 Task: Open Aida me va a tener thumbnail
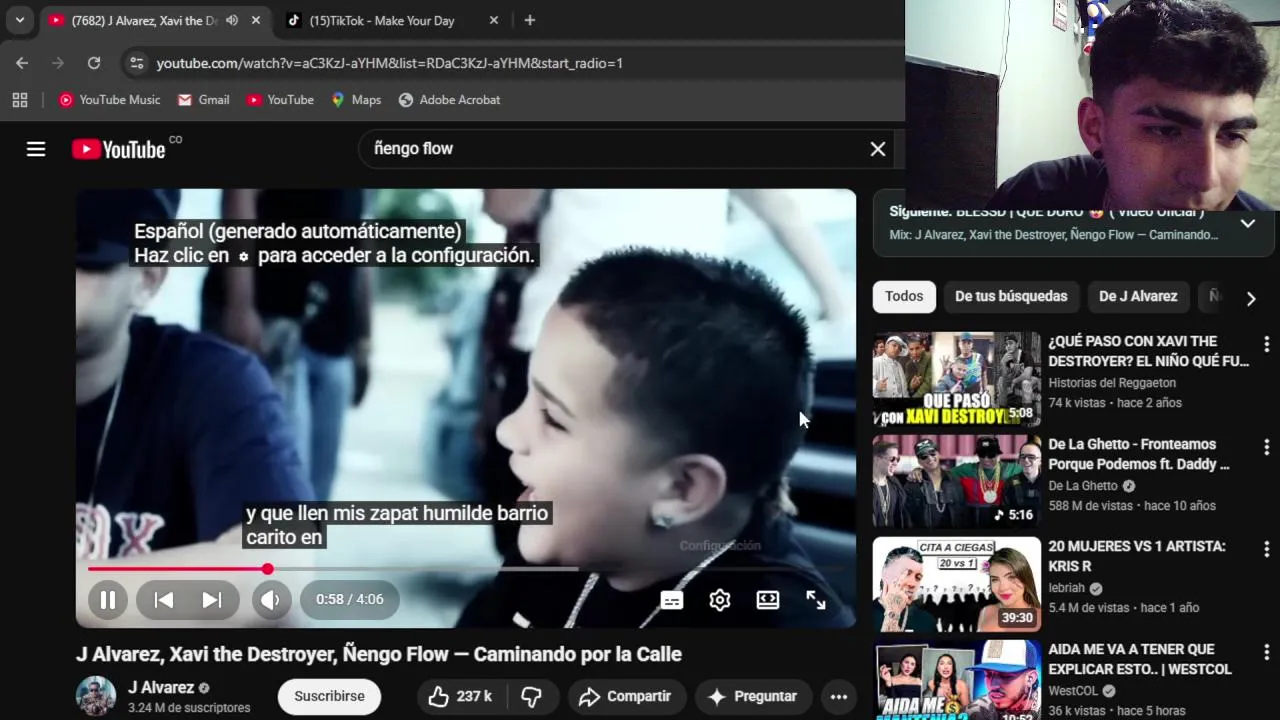tap(956, 680)
